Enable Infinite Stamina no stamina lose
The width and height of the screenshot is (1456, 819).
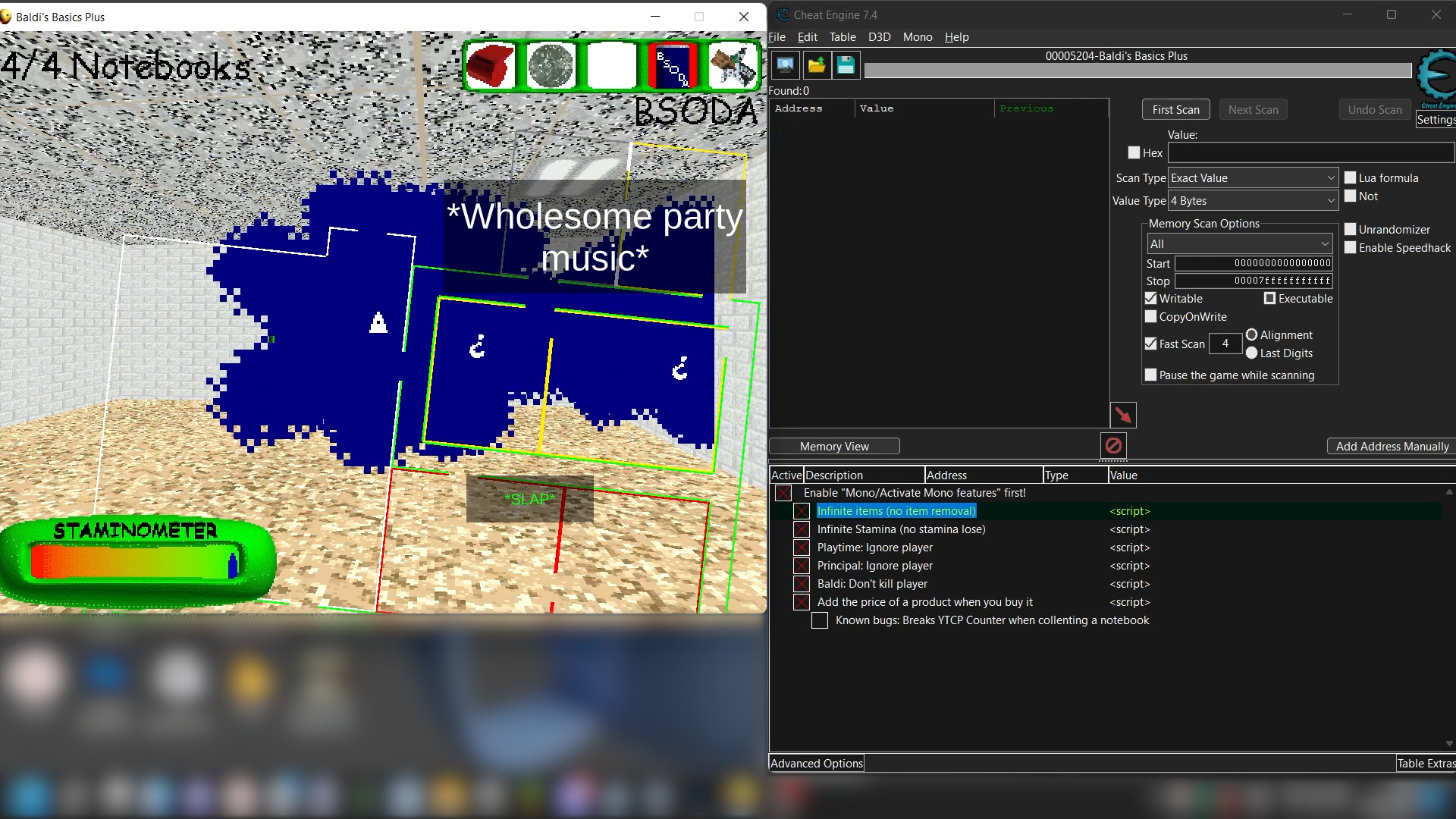coord(801,529)
